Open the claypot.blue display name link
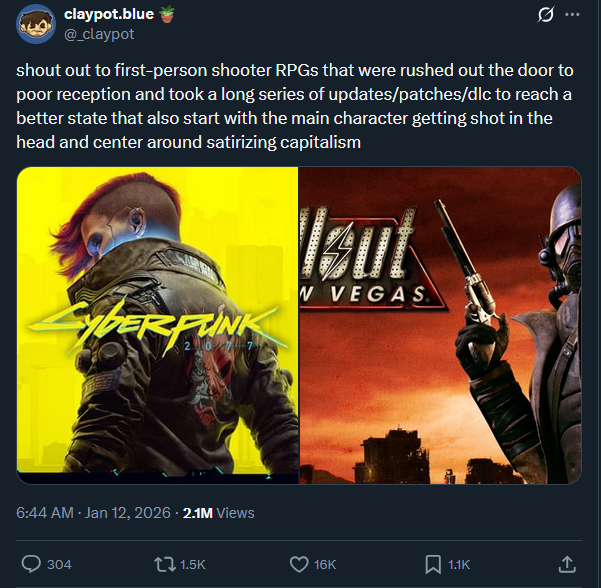 point(109,14)
